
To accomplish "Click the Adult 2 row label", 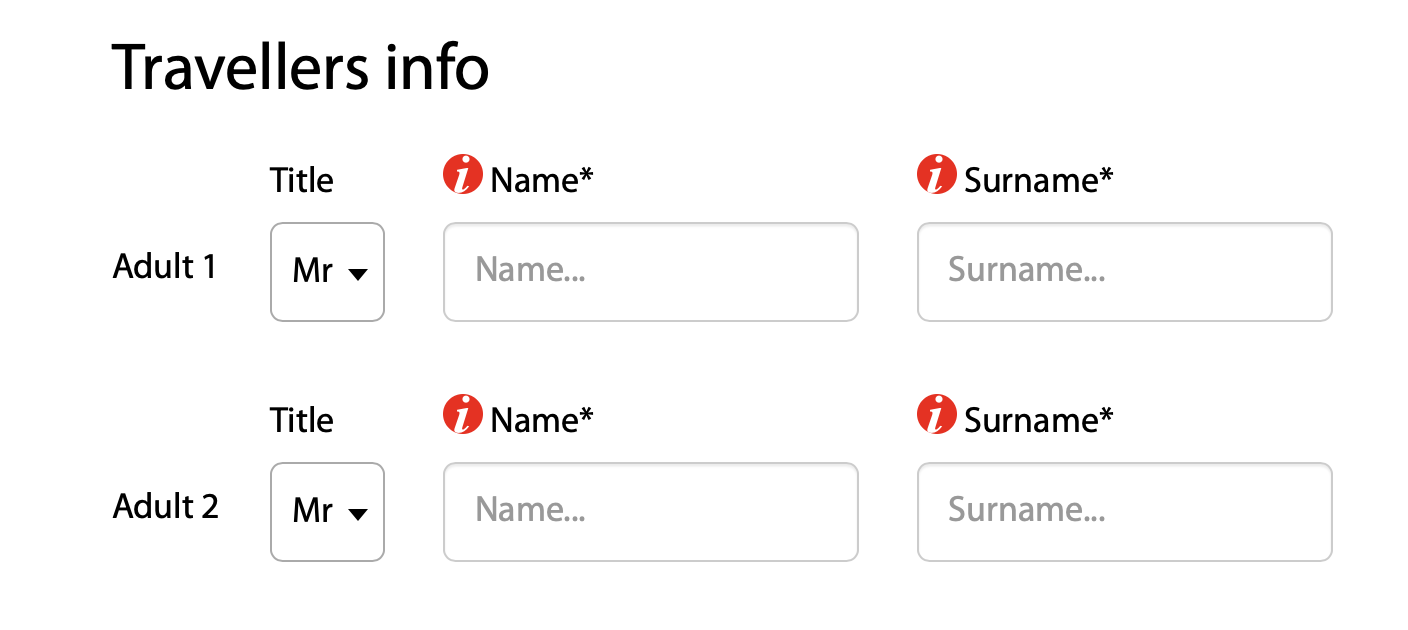I will click(166, 507).
